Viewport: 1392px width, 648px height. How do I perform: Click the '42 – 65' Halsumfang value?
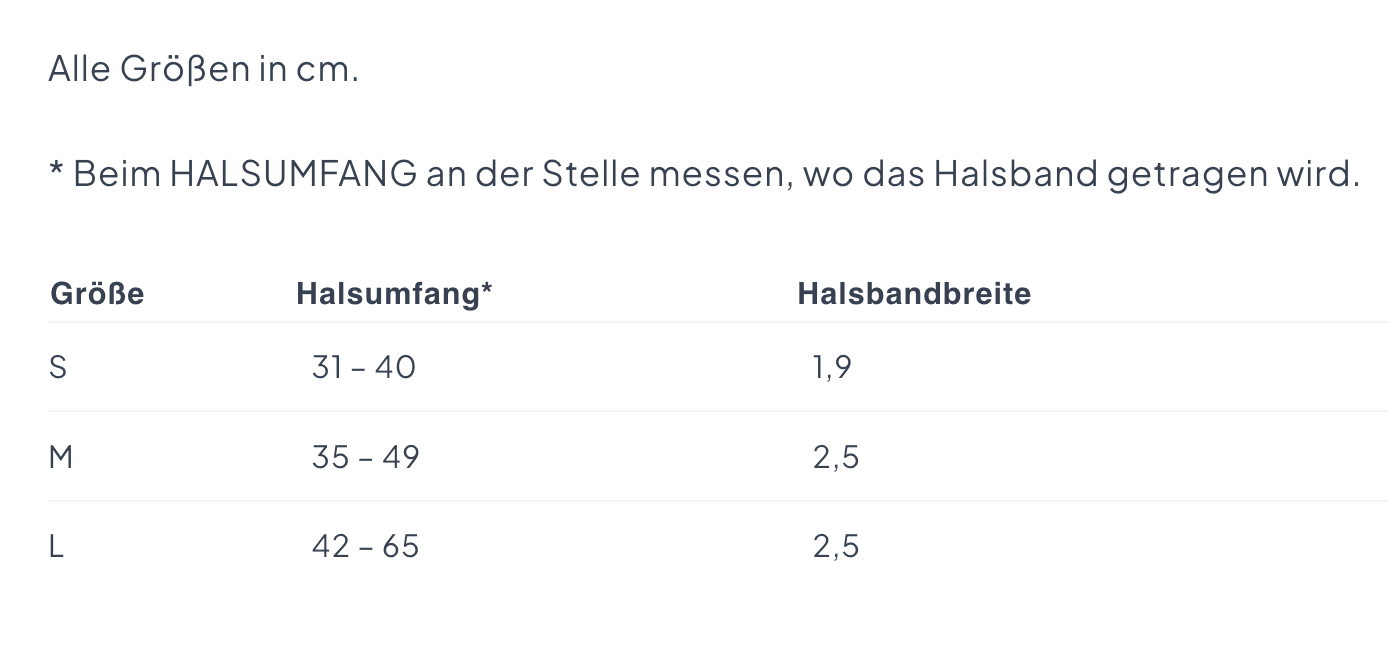click(365, 547)
